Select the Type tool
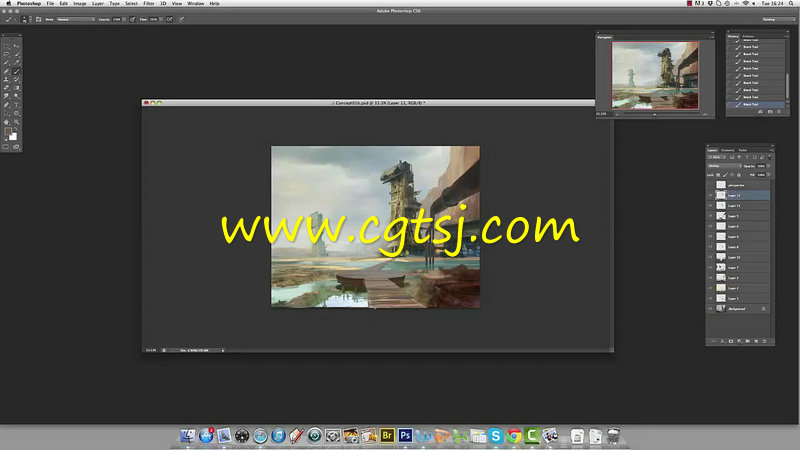 (16, 105)
